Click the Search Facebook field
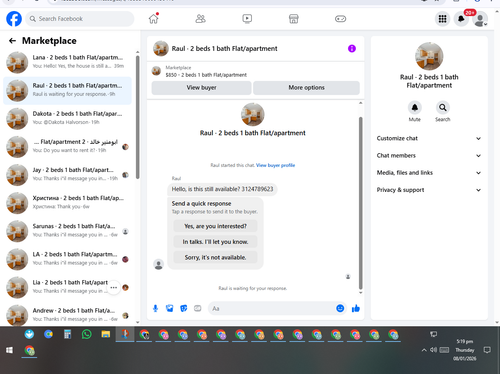Image resolution: width=500 pixels, height=374 pixels. [x=80, y=19]
